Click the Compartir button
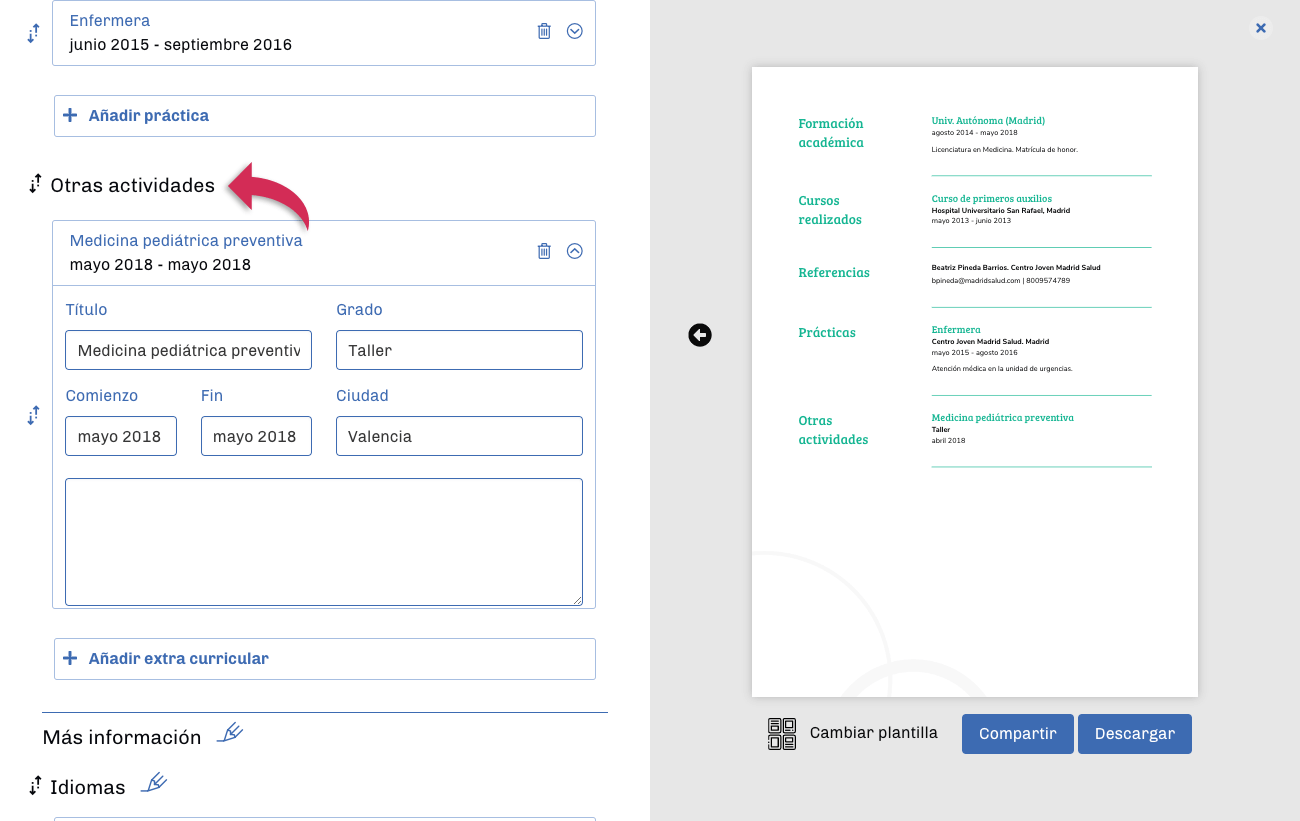Image resolution: width=1300 pixels, height=821 pixels. [1018, 734]
